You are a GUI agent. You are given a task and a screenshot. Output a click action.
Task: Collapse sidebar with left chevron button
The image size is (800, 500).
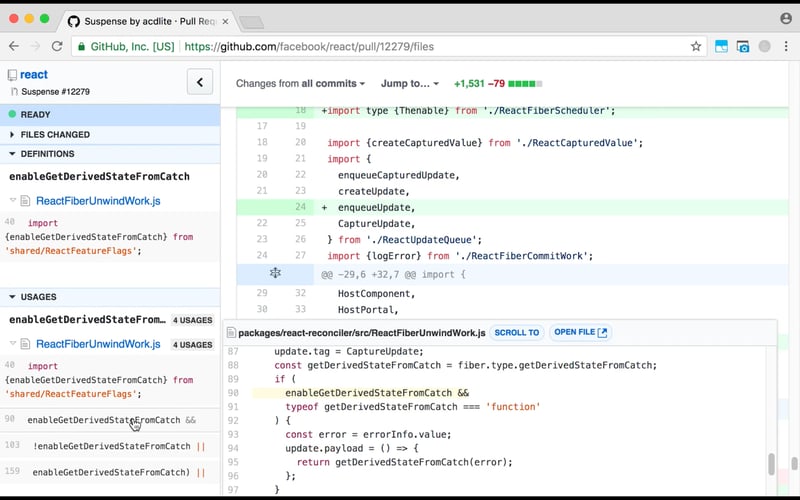199,82
